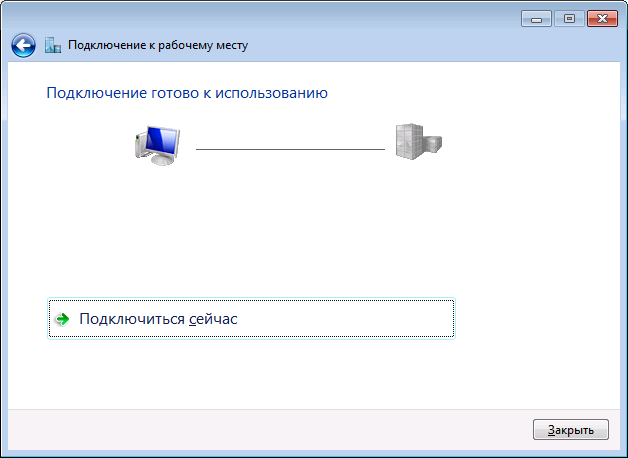This screenshot has width=628, height=458.
Task: Click the Закрыть button
Action: [x=571, y=430]
